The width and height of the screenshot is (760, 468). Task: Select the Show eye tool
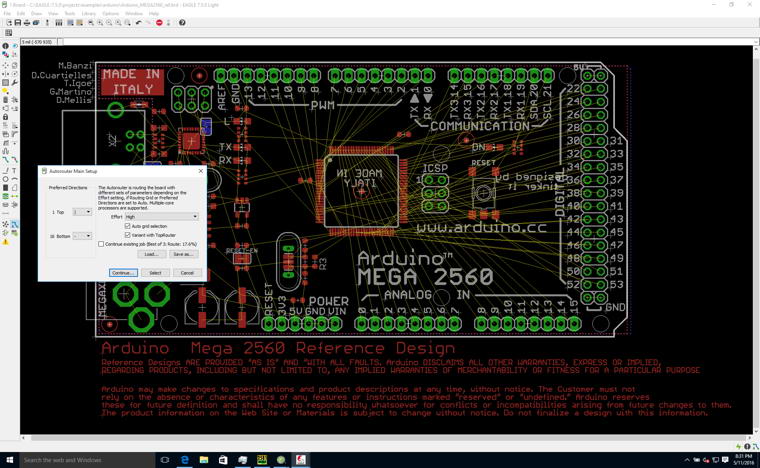click(15, 46)
